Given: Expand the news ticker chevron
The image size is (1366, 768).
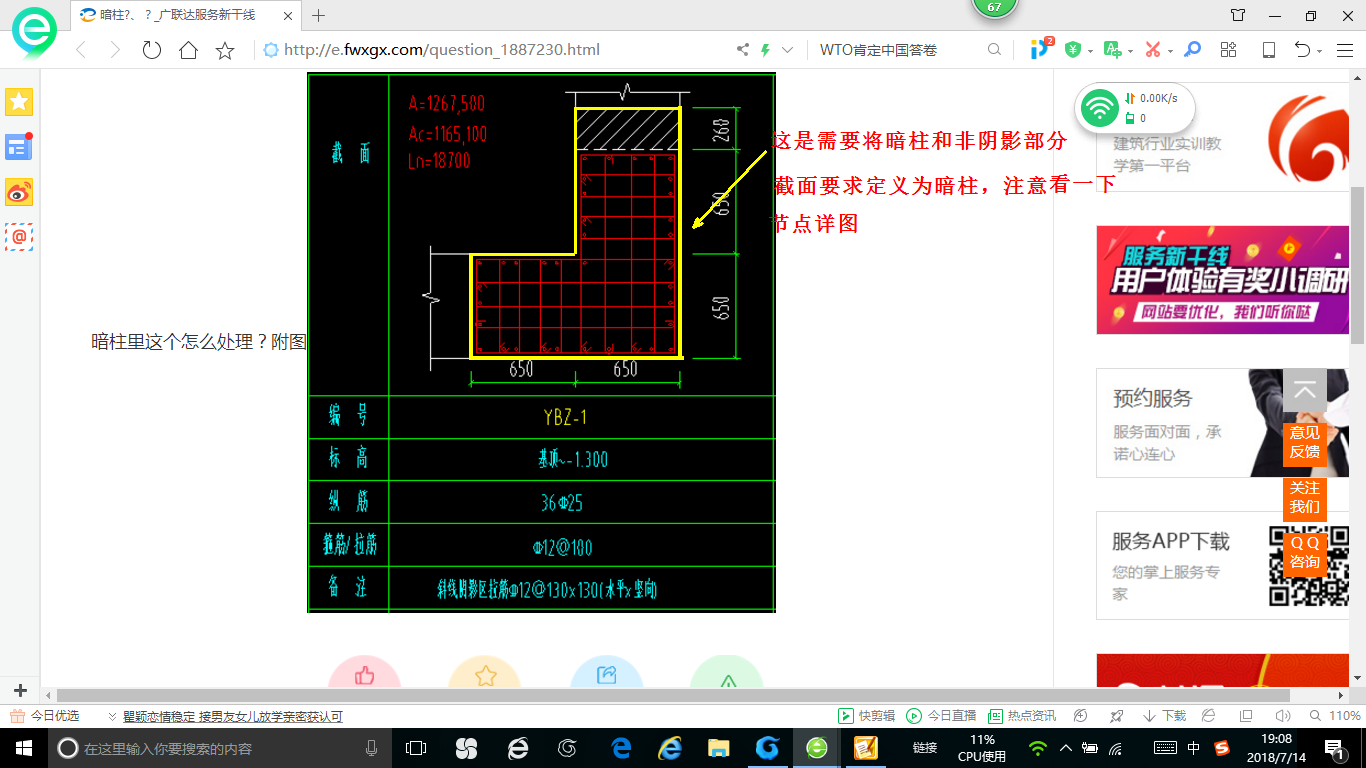Looking at the screenshot, I should coord(113,716).
